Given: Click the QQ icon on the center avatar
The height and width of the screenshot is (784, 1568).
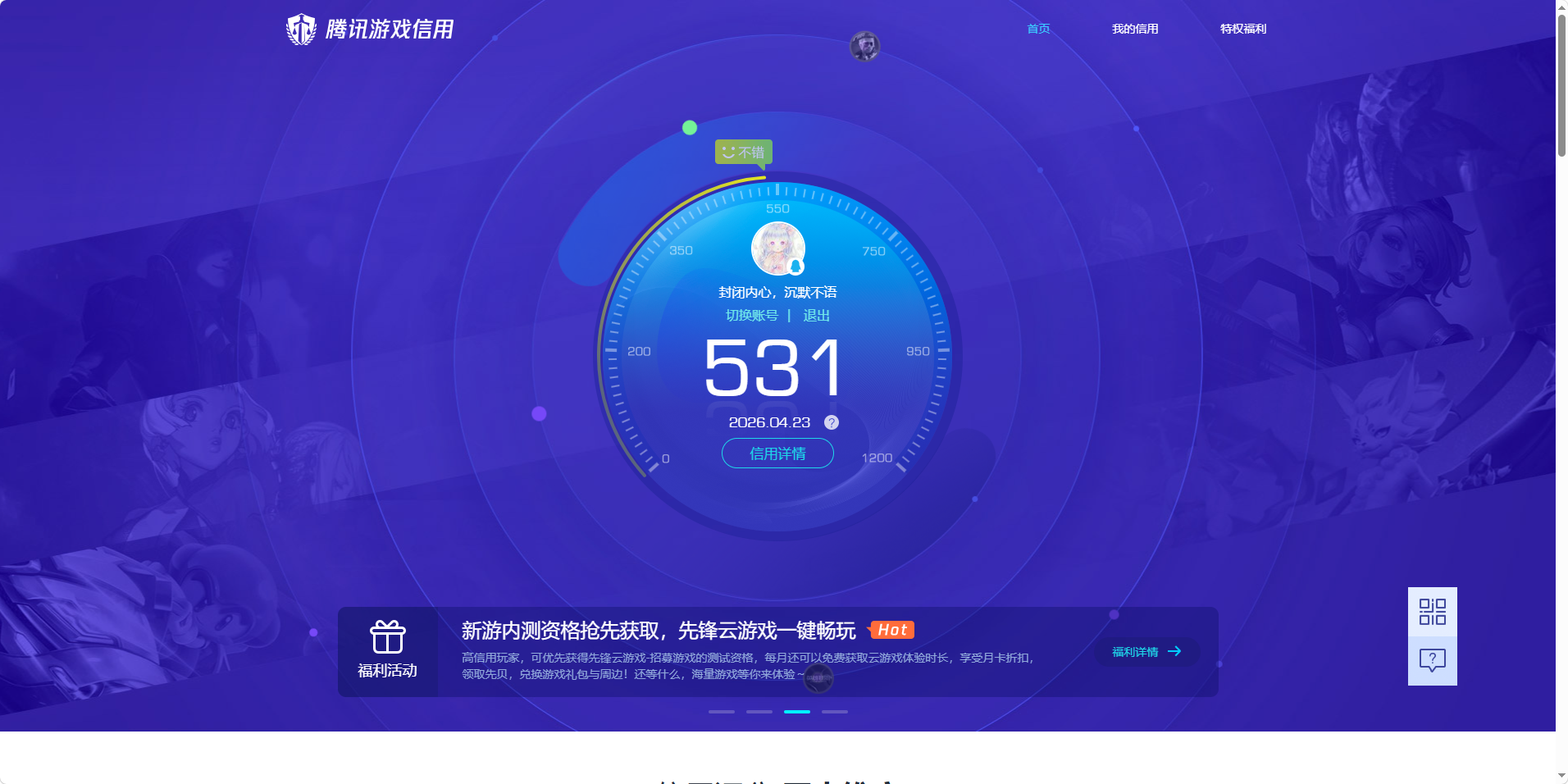Looking at the screenshot, I should (x=795, y=266).
